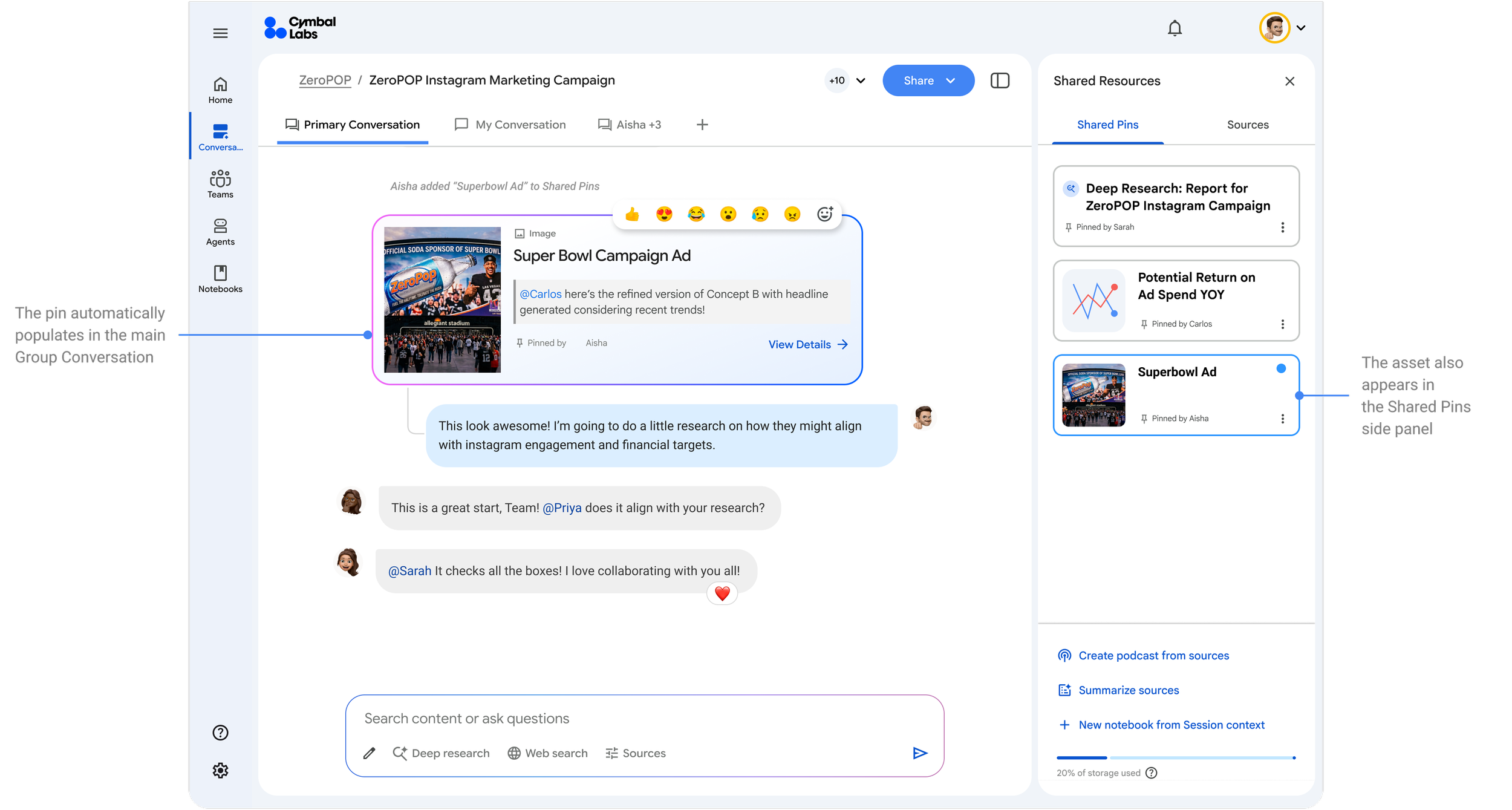Click the avatar beside the research reply
Image resolution: width=1512 pixels, height=810 pixels.
click(x=923, y=417)
